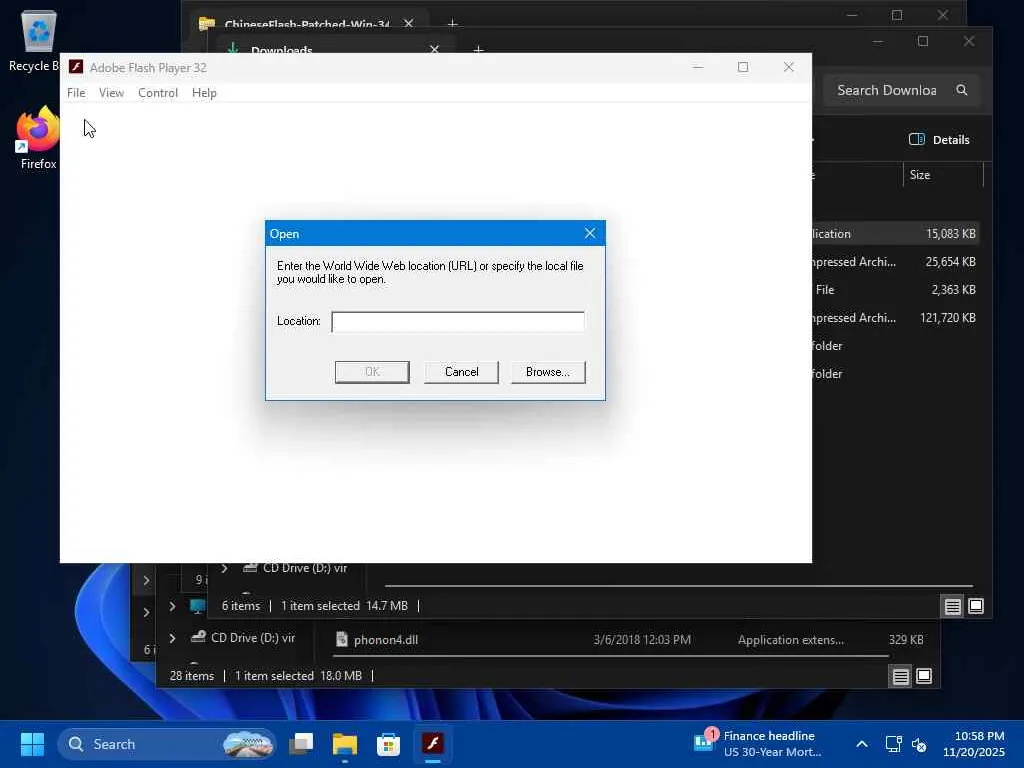Screen dimensions: 1024x768
Task: Switch bottom Explorer window to details view
Action: [901, 677]
